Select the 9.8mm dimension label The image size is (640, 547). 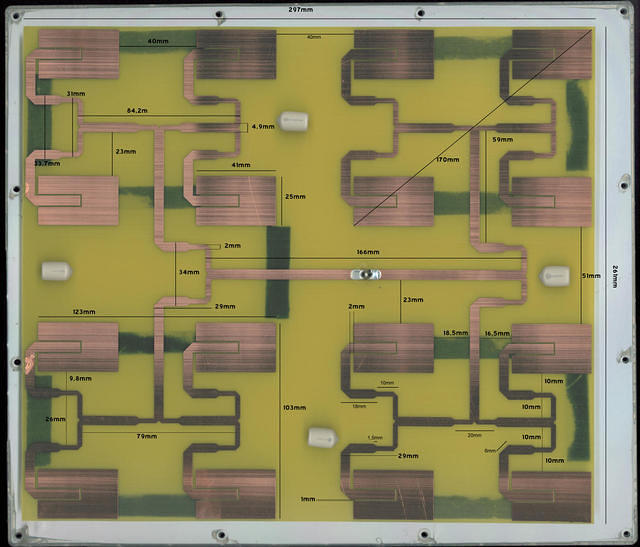pyautogui.click(x=80, y=378)
